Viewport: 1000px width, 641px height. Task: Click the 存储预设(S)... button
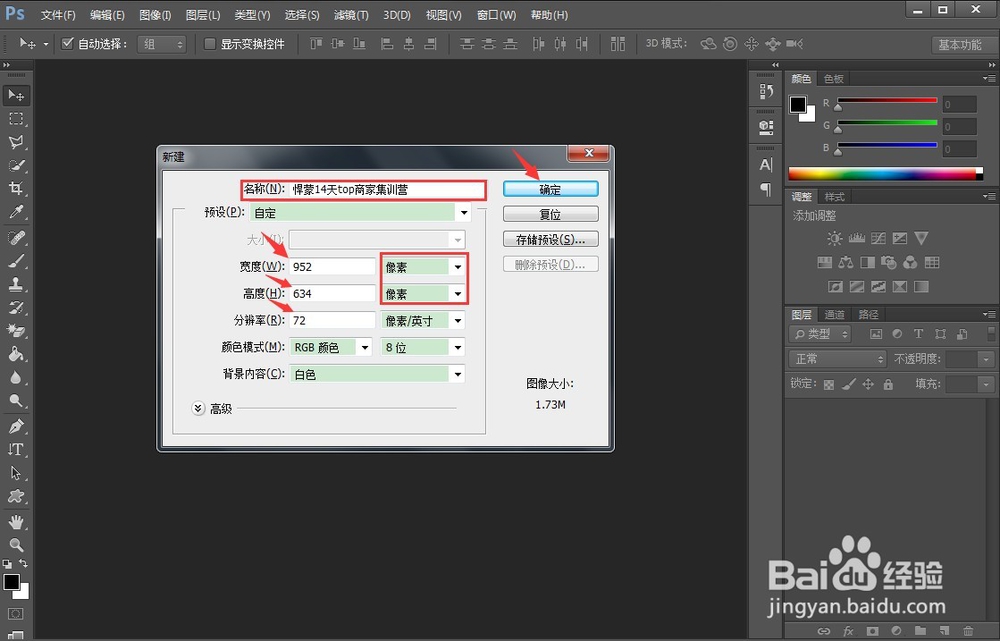tap(550, 239)
